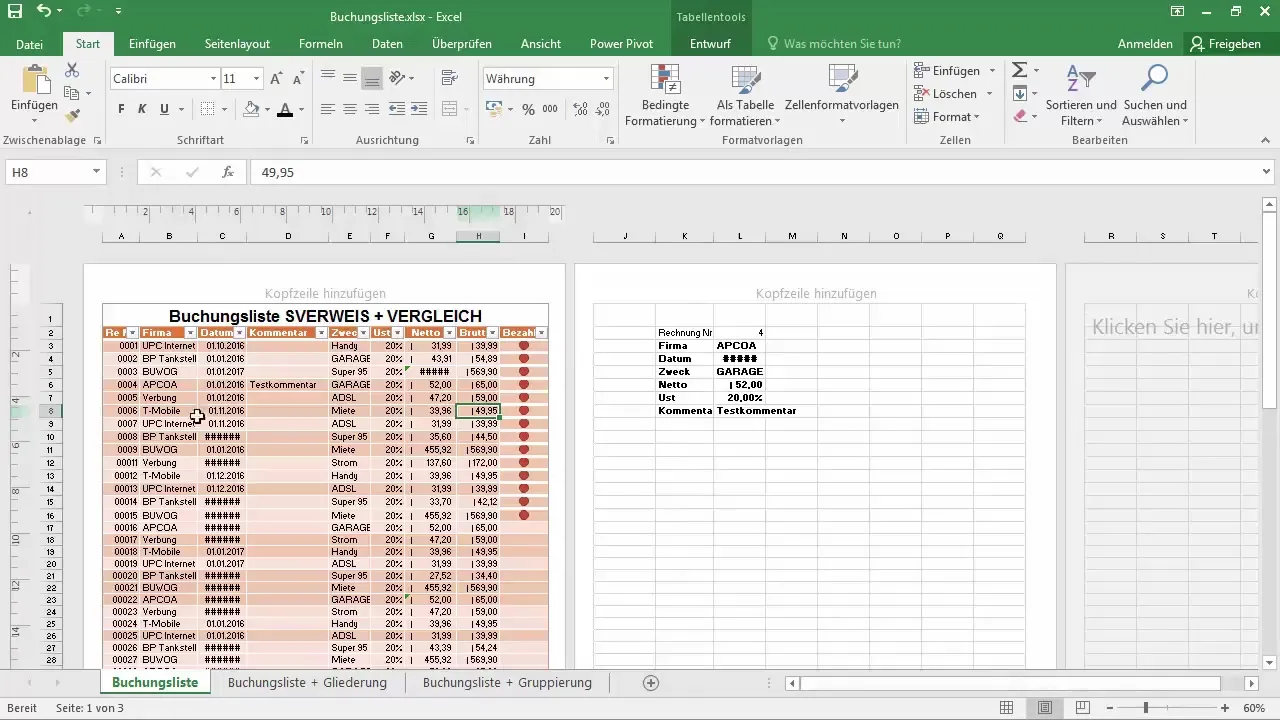Insert a function with the fx icon
Screen dimensions: 1280x720
coord(228,172)
